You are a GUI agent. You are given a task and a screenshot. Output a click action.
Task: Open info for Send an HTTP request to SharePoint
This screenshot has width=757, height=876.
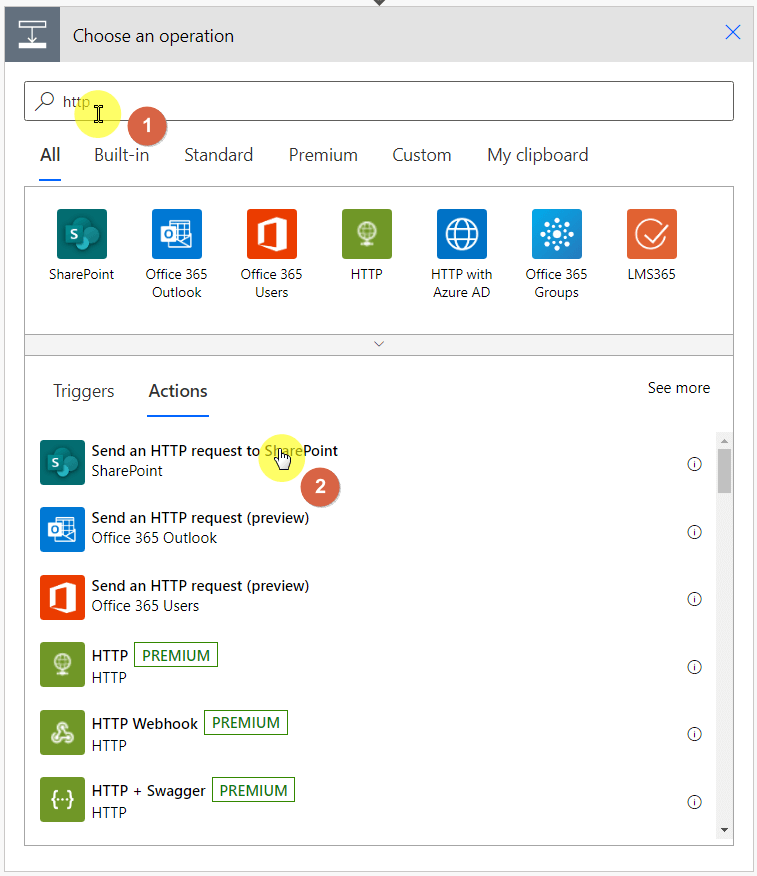coord(694,464)
